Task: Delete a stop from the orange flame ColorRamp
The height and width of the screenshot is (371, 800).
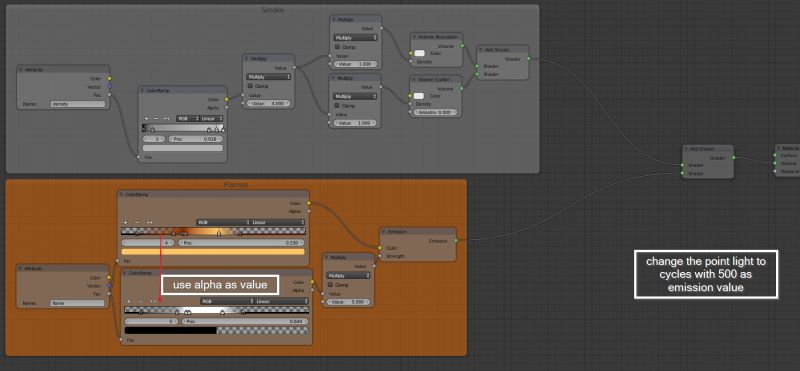Action: (137, 223)
